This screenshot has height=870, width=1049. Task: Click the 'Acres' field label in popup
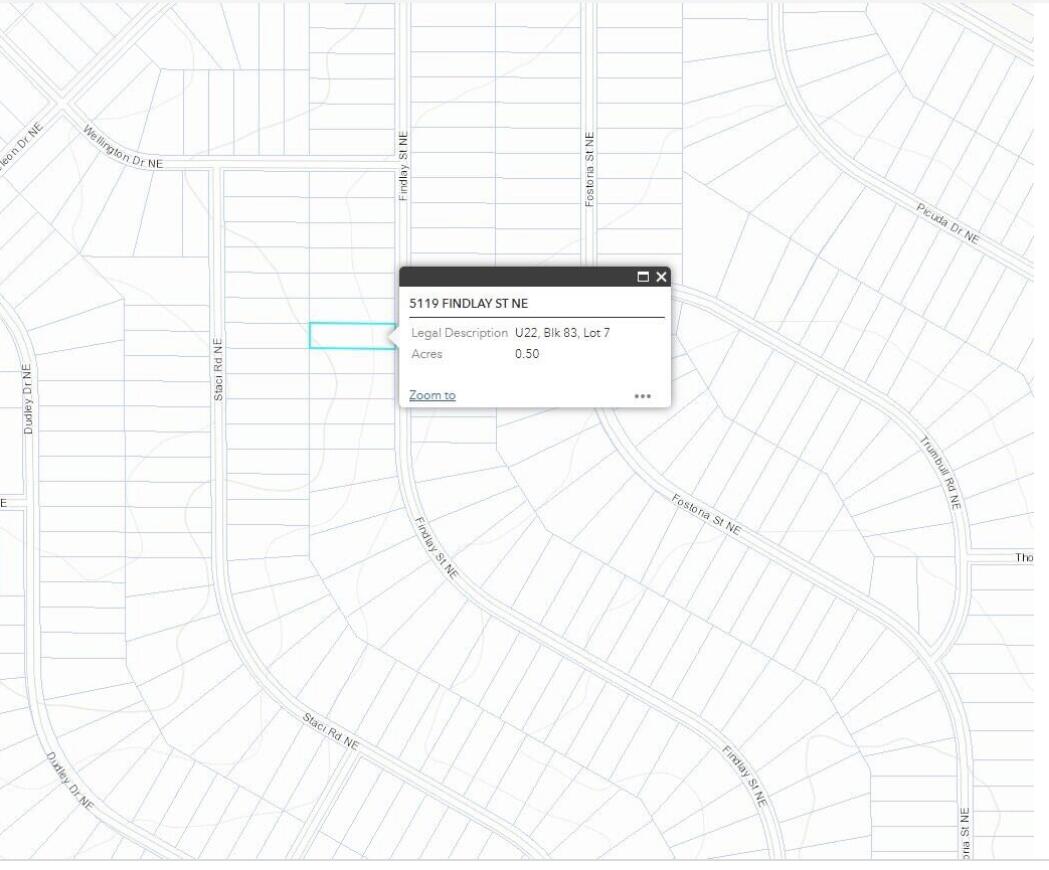(x=427, y=354)
